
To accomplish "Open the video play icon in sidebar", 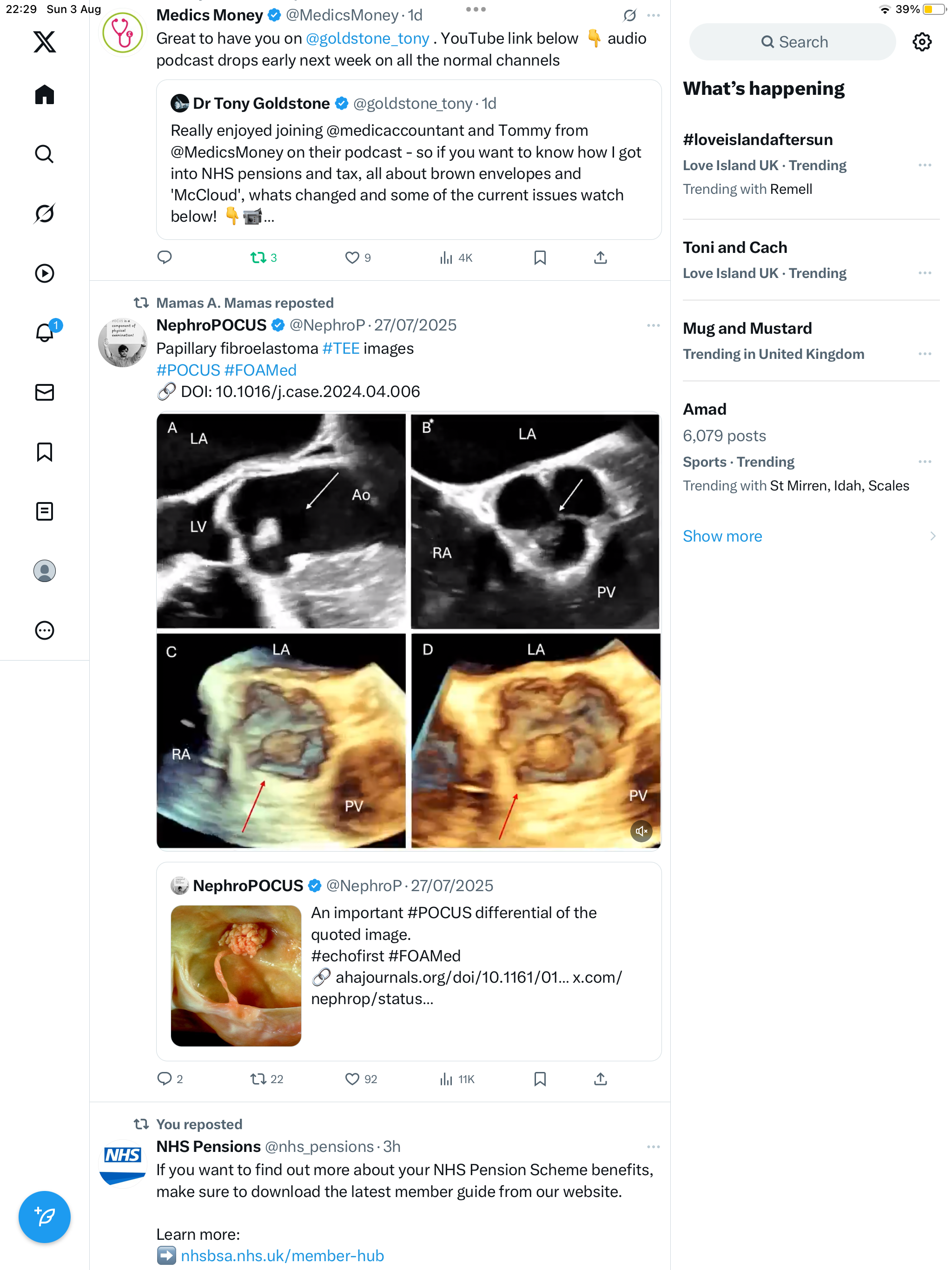I will tap(44, 273).
